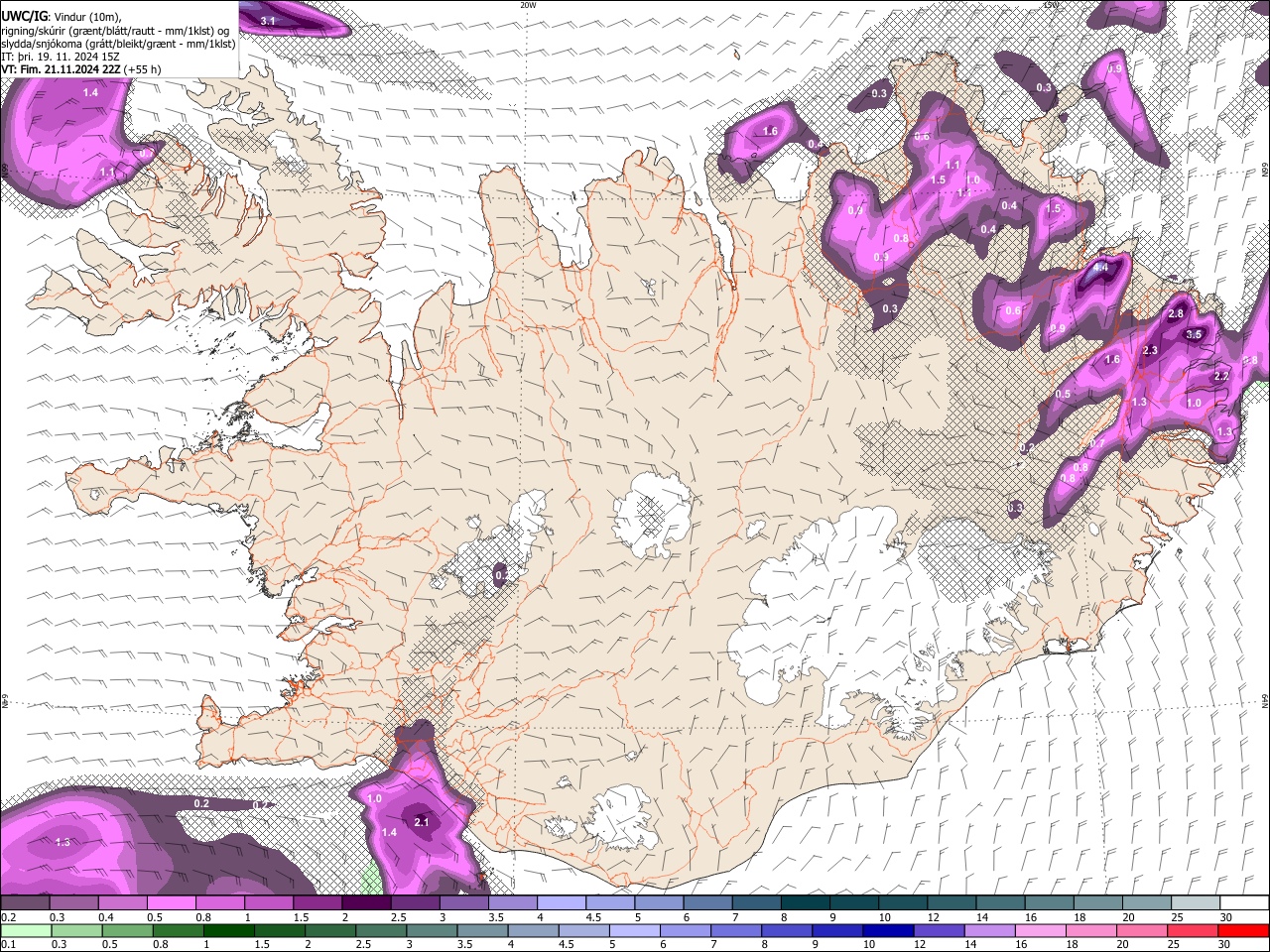
Task: Click the 4.4 snowfall value in the northeast
Action: click(1100, 268)
